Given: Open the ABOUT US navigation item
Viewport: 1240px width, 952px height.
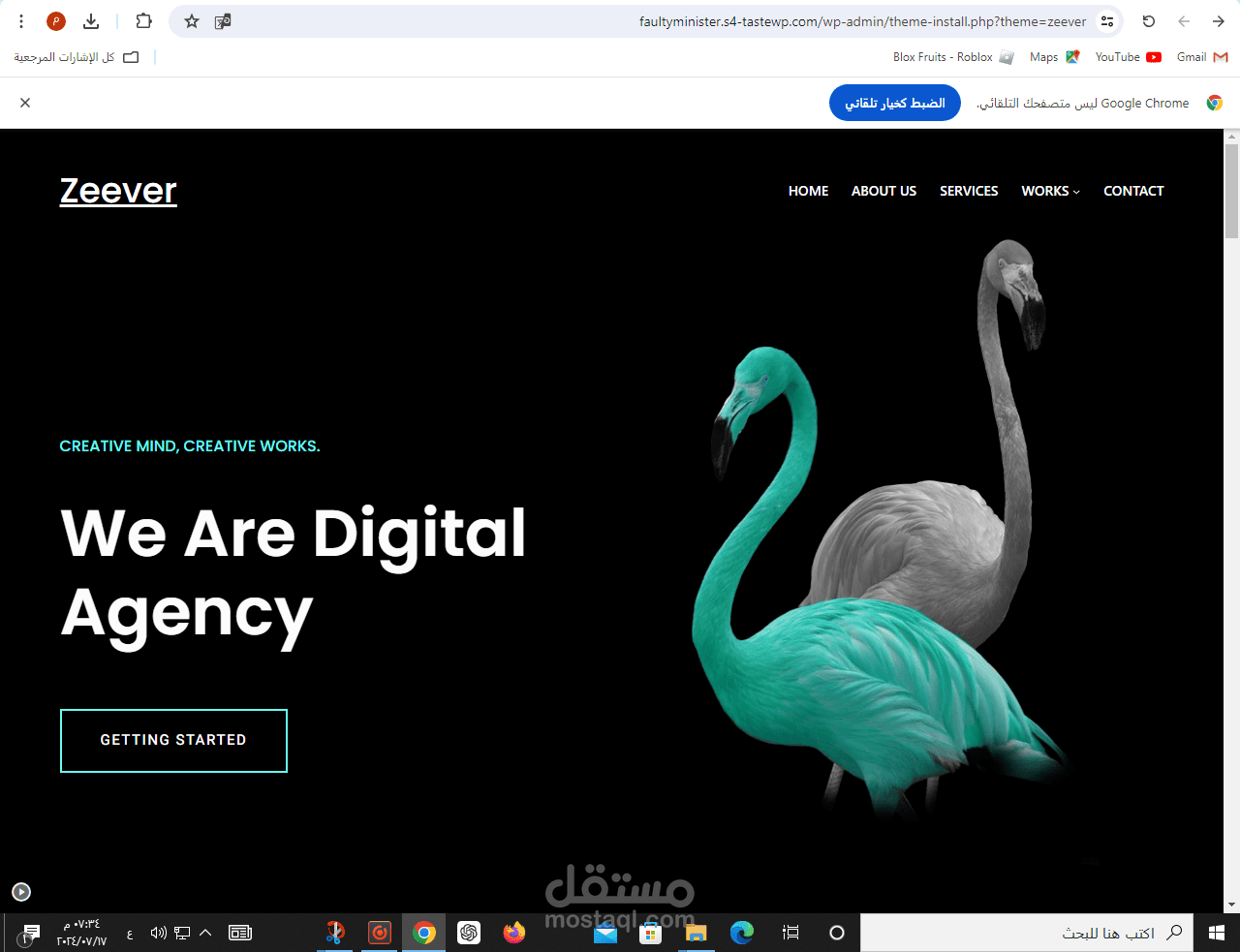Looking at the screenshot, I should click(x=883, y=191).
